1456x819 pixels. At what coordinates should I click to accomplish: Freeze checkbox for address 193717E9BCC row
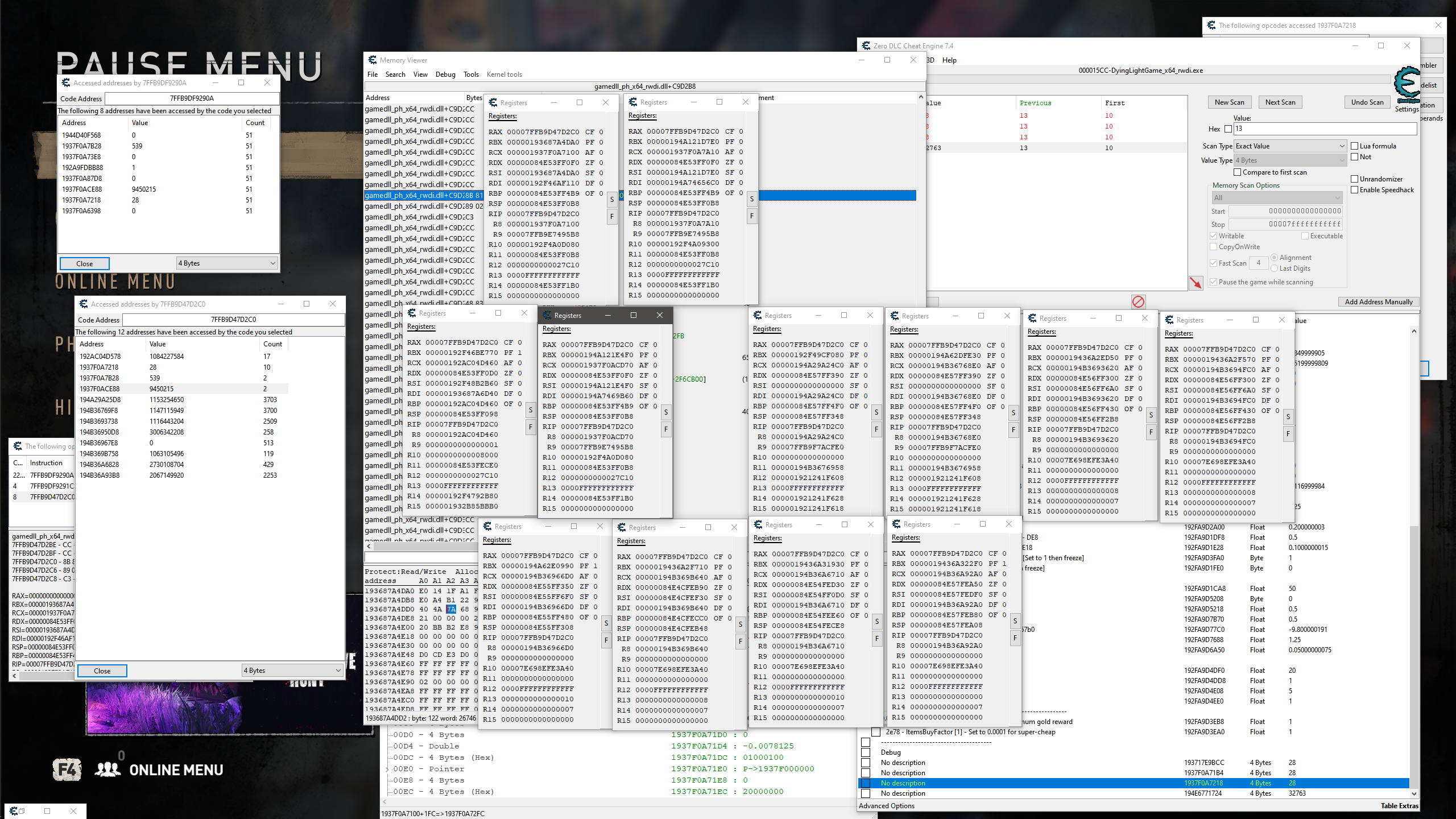866,763
